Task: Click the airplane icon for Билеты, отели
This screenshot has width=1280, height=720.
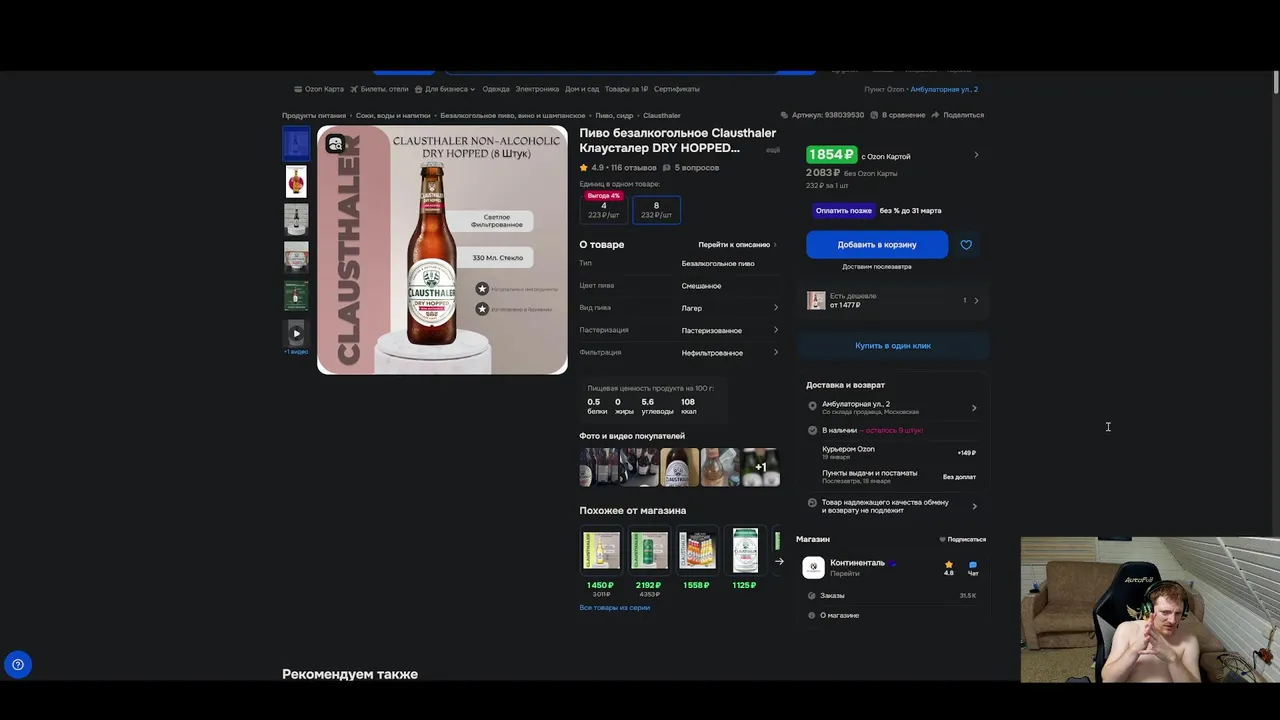Action: [354, 89]
